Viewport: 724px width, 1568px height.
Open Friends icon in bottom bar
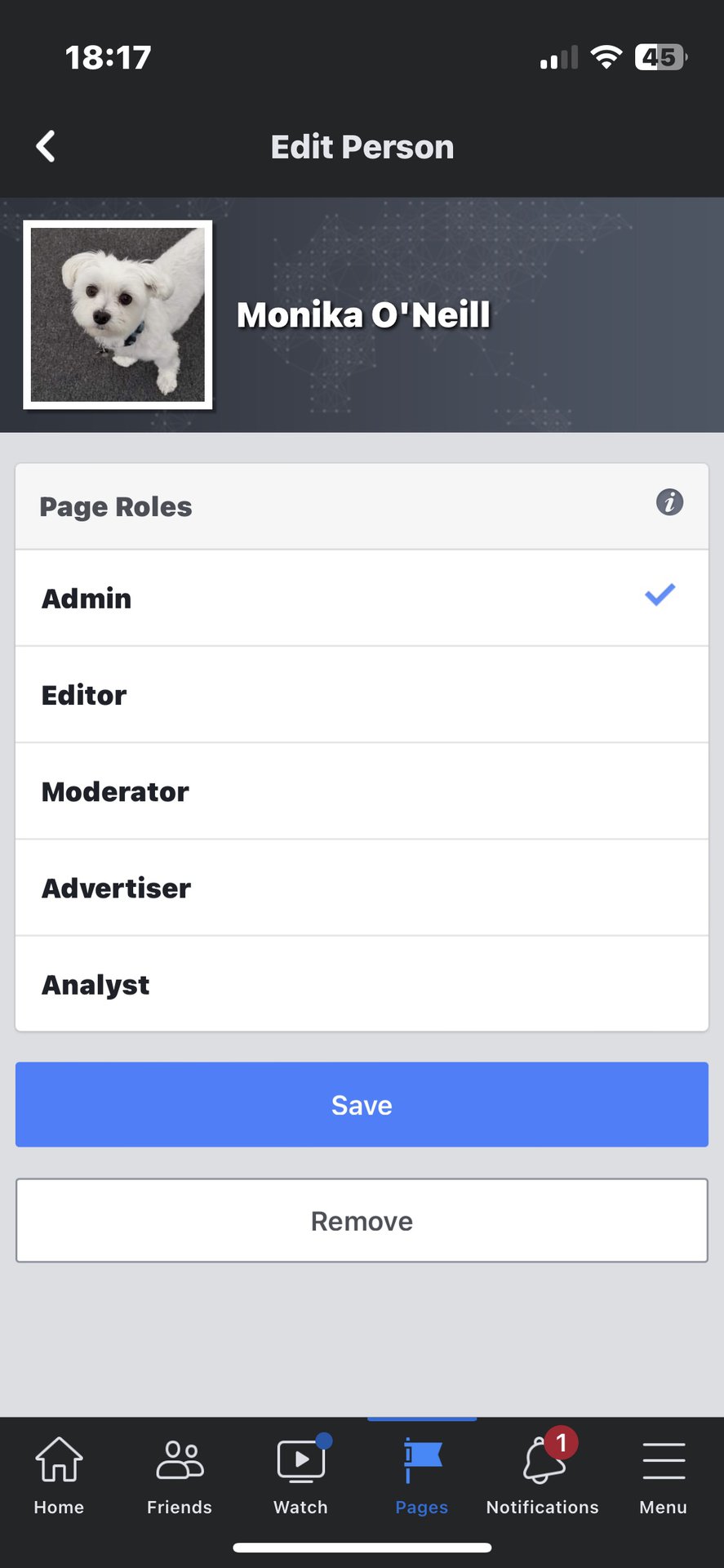click(180, 1460)
